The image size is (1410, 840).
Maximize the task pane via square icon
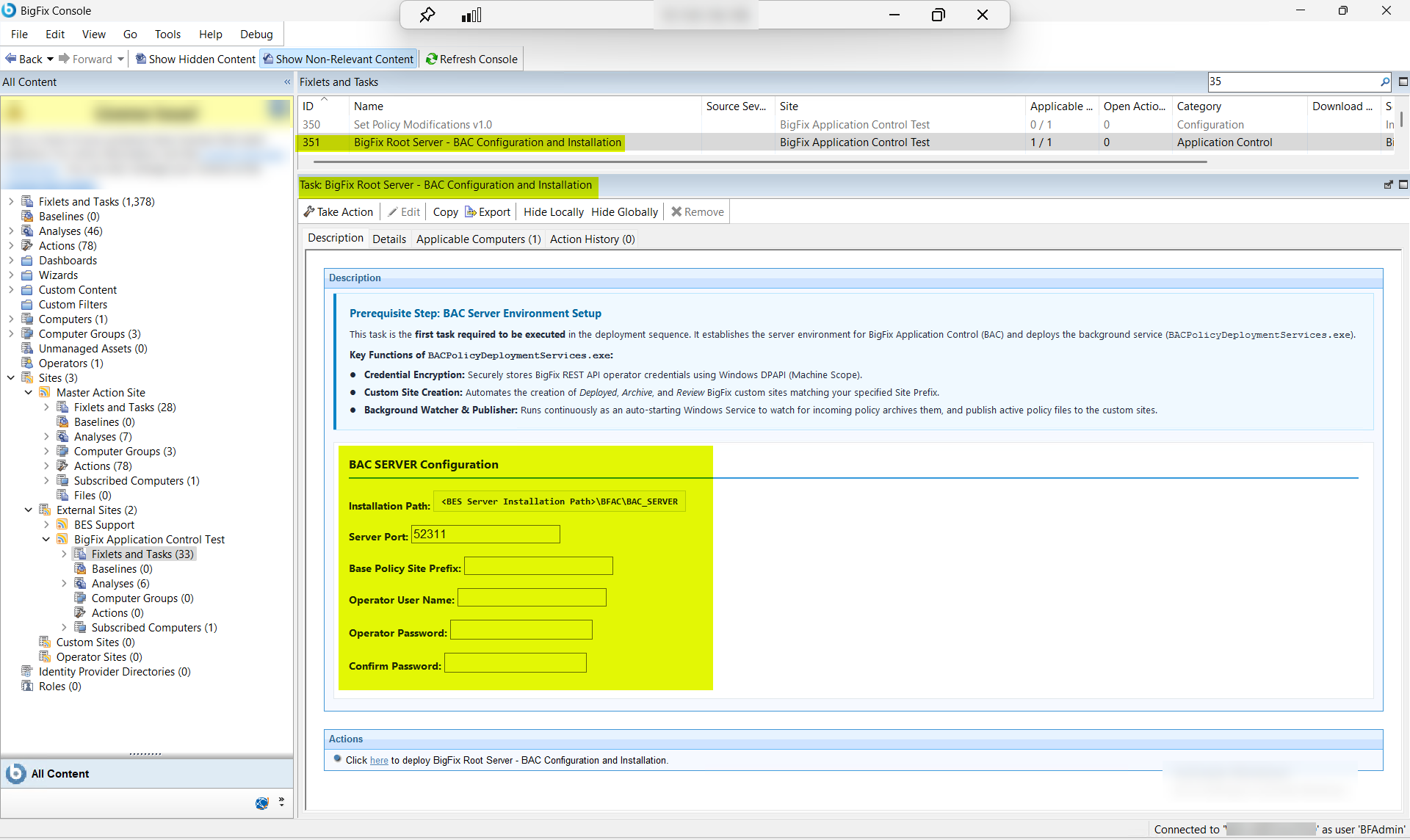(x=1403, y=185)
